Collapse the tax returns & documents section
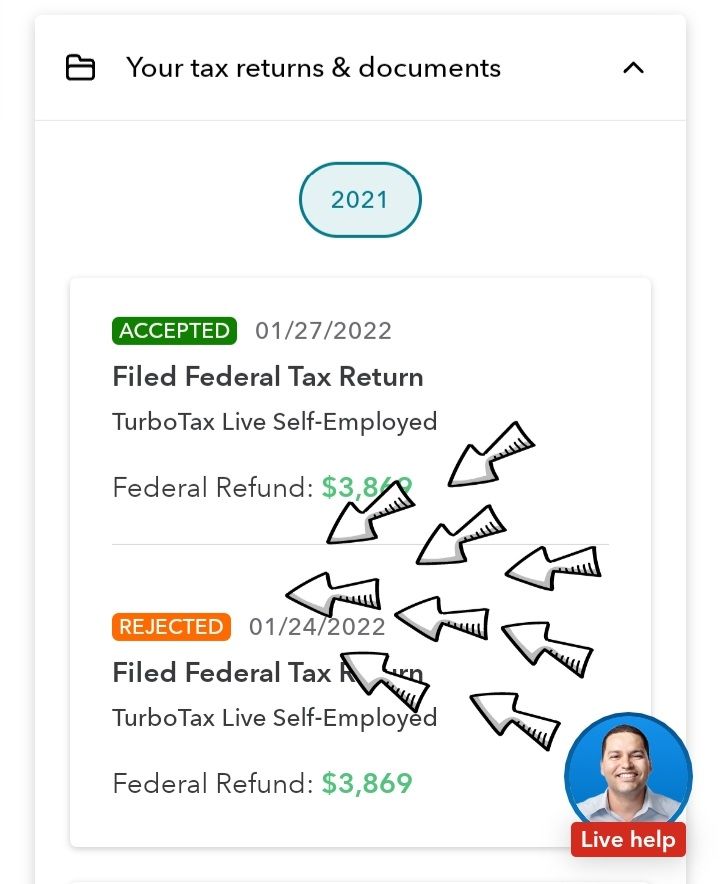720x884 pixels. (x=633, y=68)
